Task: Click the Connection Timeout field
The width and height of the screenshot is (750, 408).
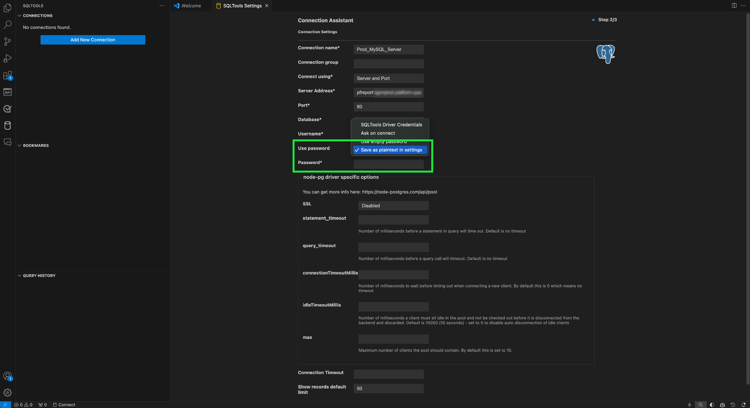Action: click(x=388, y=374)
